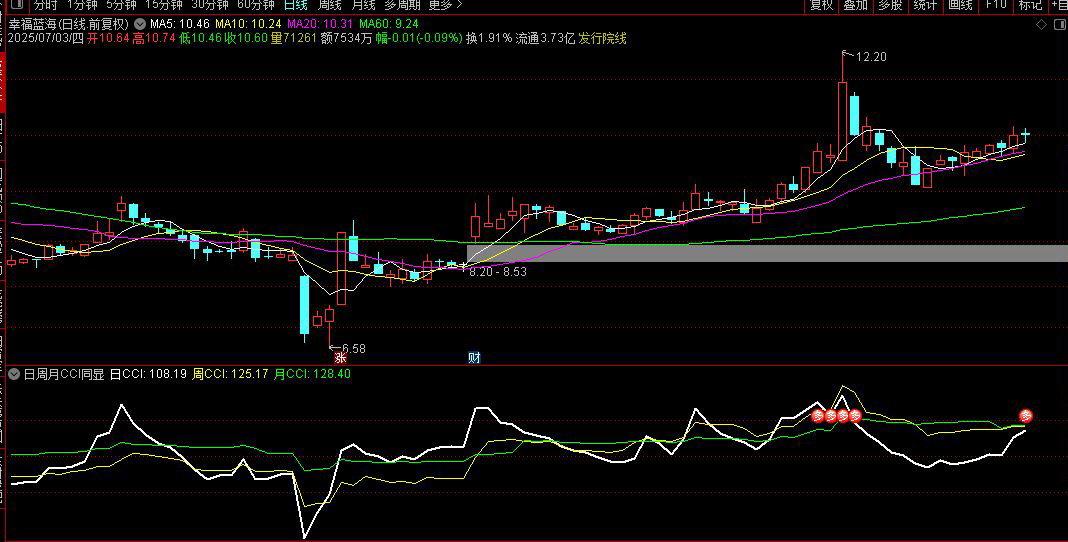
Task: Click the 多股 multi-stock button
Action: [x=890, y=5]
